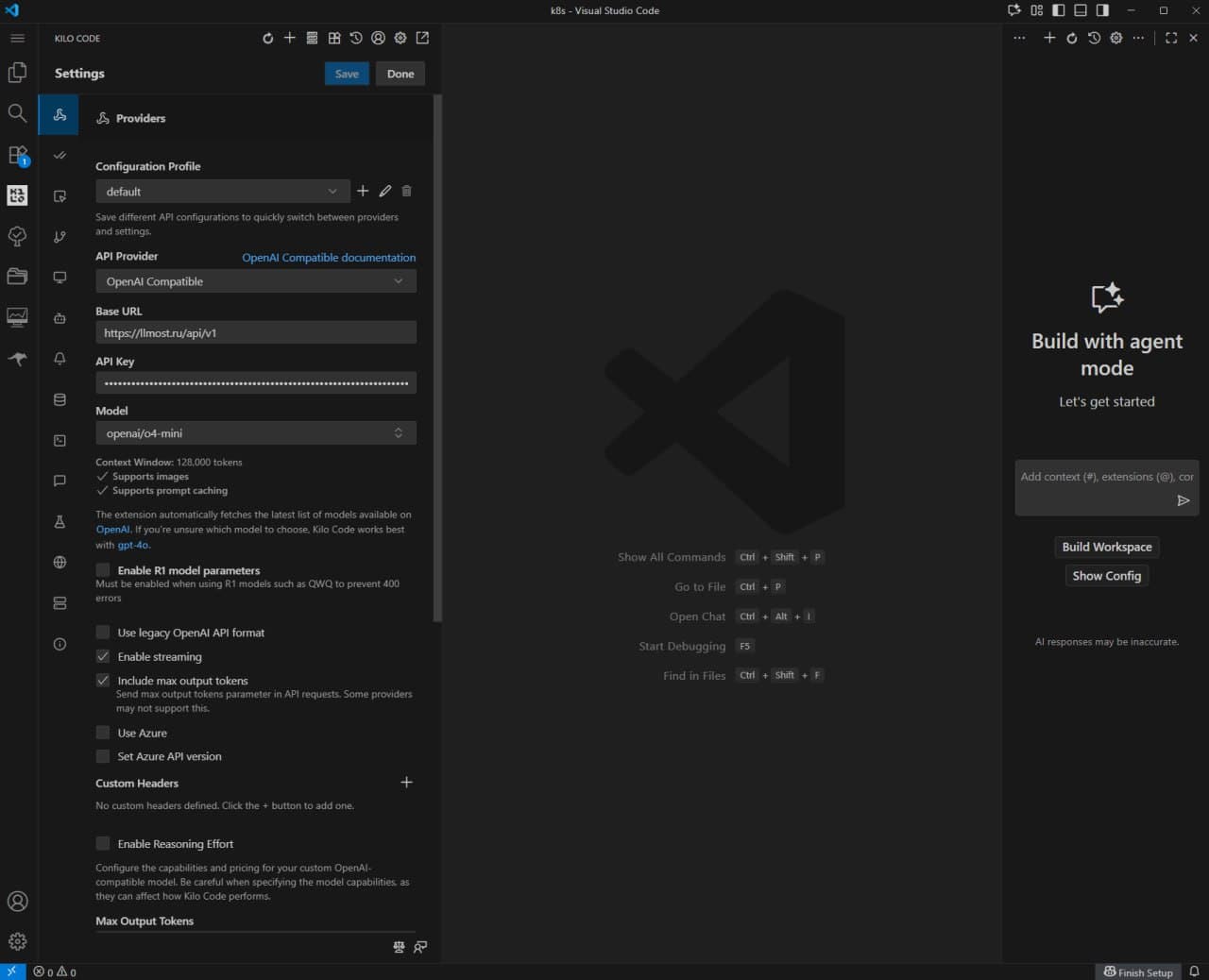The width and height of the screenshot is (1209, 980).
Task: Click the Save button in Settings
Action: [x=347, y=73]
